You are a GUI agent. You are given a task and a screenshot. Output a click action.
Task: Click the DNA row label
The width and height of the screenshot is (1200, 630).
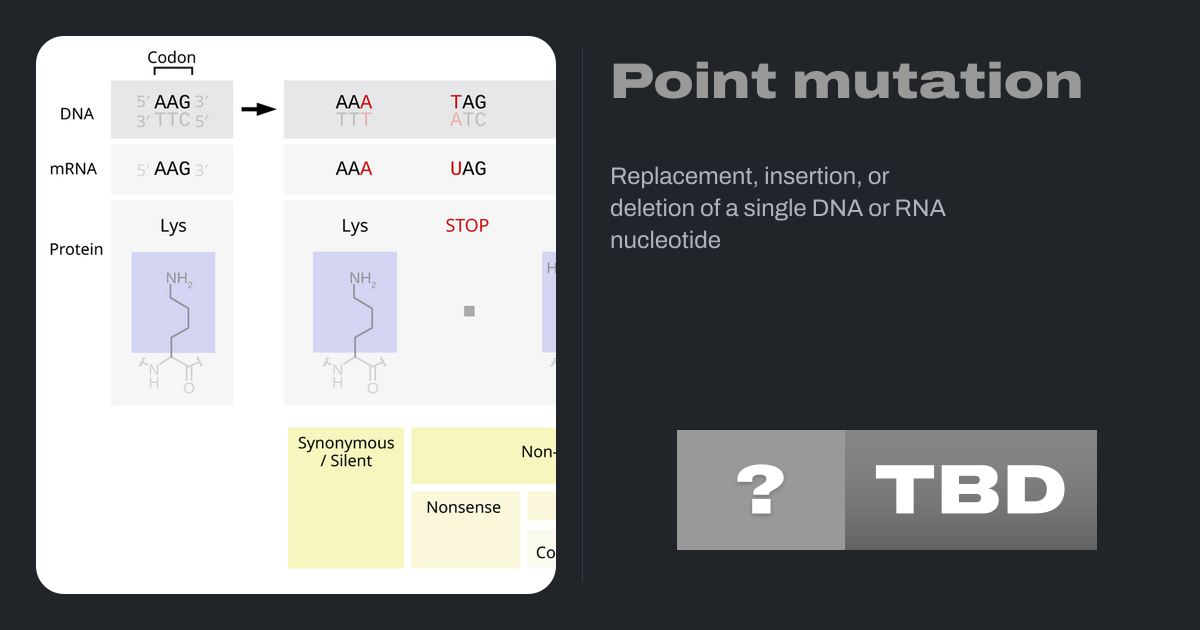point(77,114)
